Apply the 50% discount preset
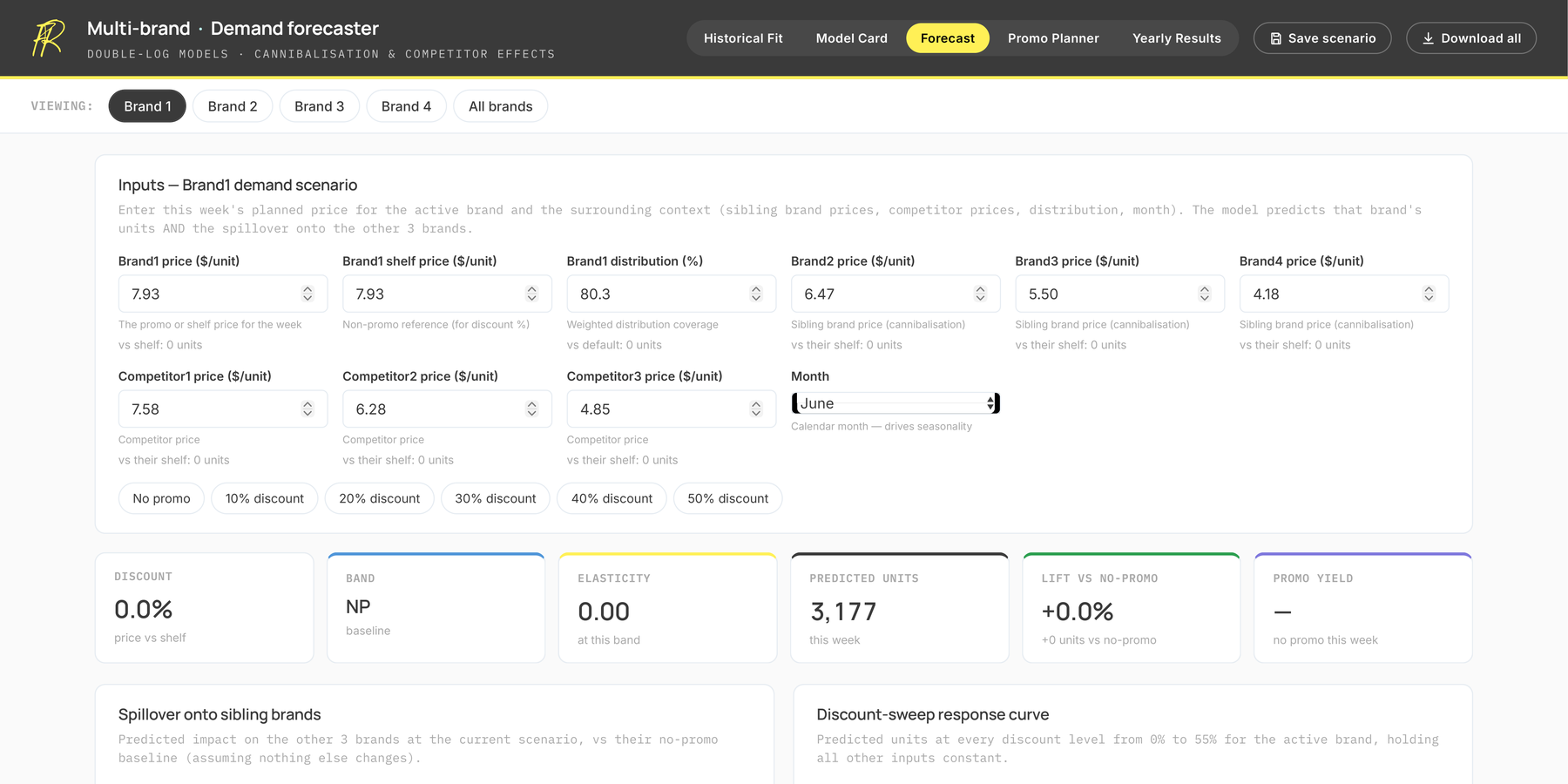Viewport: 1568px width, 784px height. click(x=728, y=498)
